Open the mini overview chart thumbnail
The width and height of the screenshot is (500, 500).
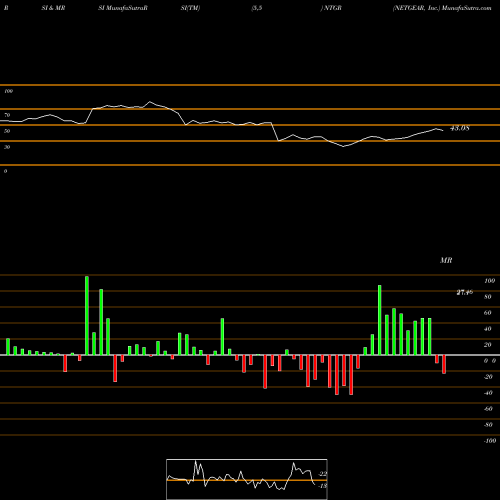click(x=247, y=479)
